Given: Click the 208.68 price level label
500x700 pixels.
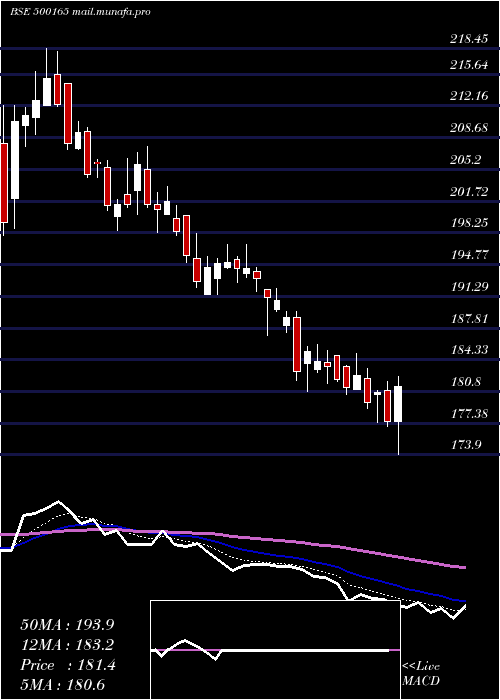Looking at the screenshot, I should coord(469,129).
